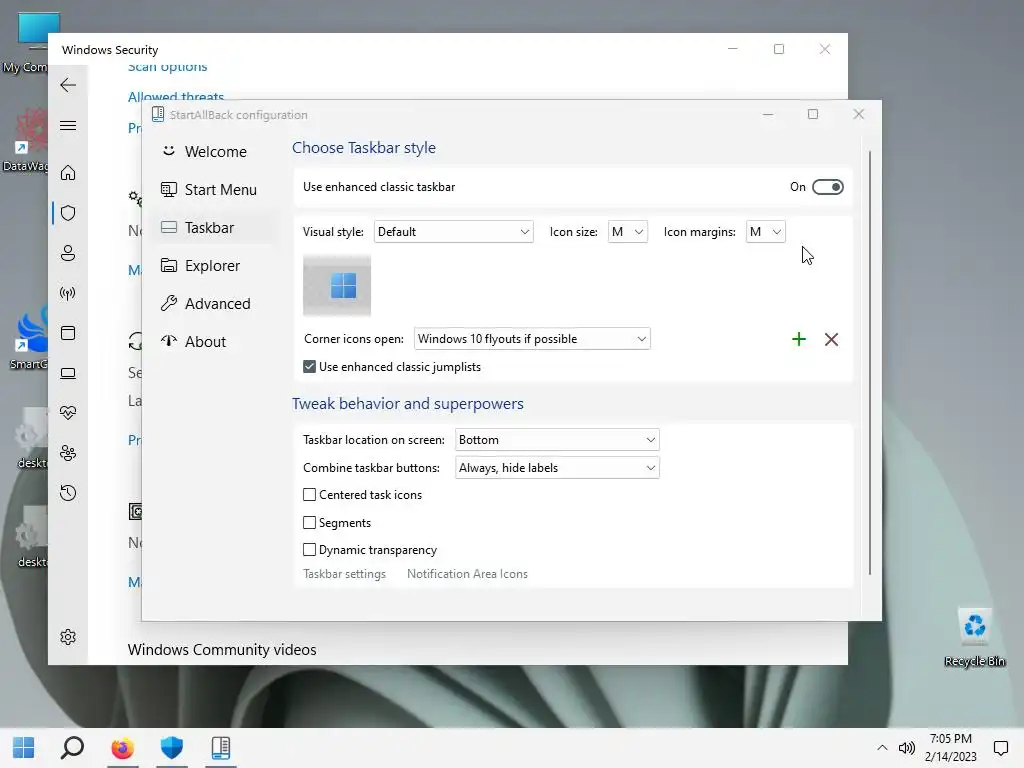Open the Icon size dropdown
This screenshot has height=768, width=1024.
click(x=628, y=232)
